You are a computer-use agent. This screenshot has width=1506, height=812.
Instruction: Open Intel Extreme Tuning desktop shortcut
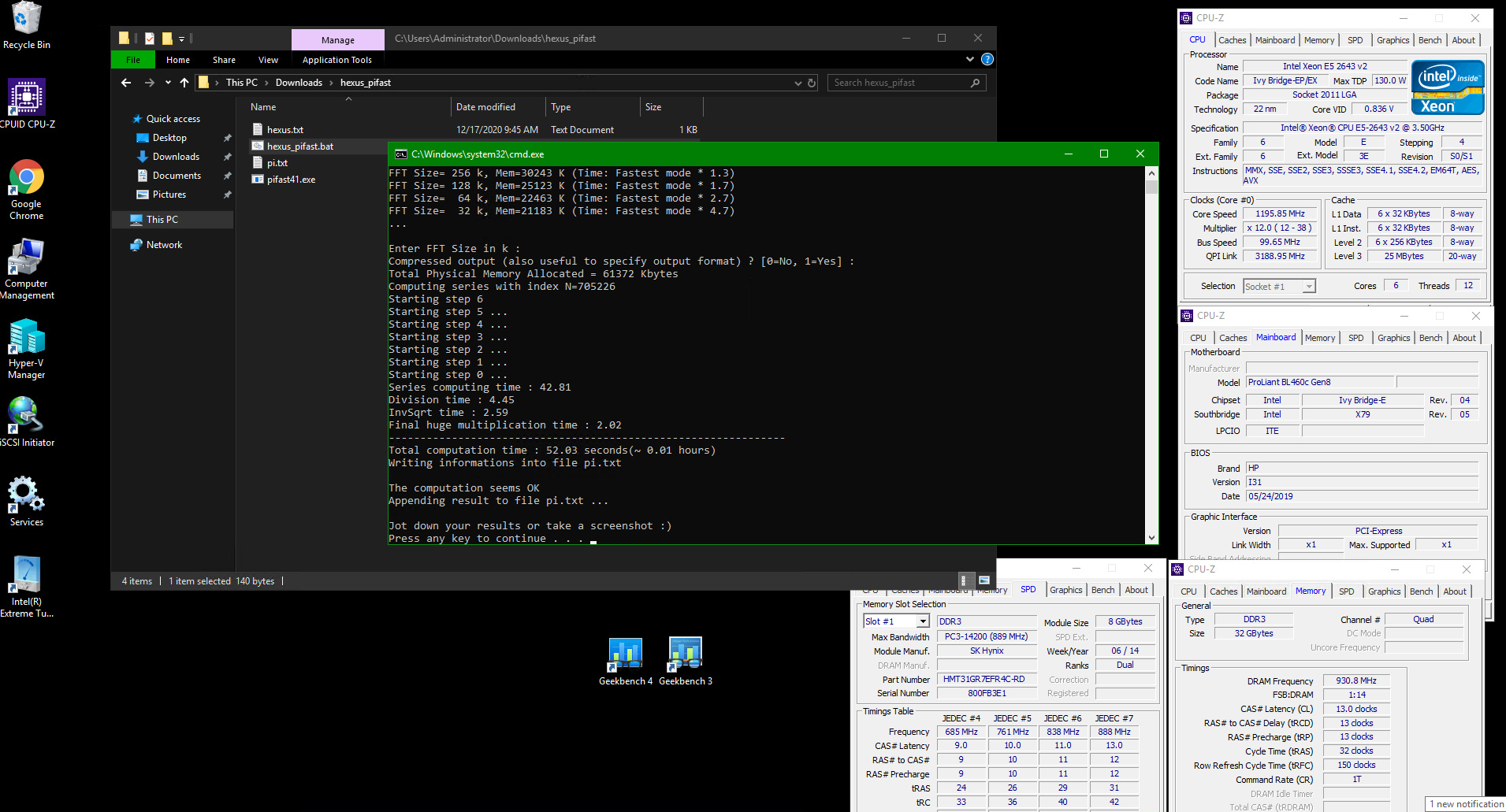(26, 587)
